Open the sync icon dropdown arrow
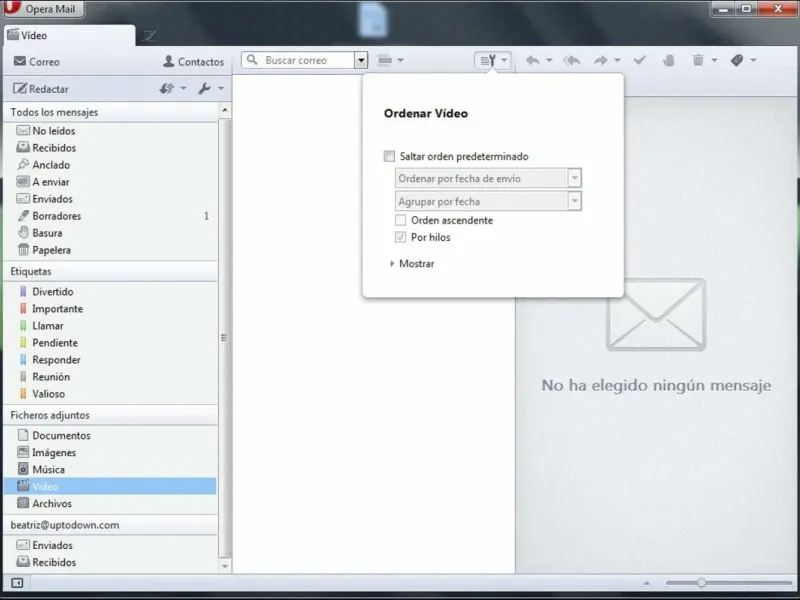The height and width of the screenshot is (600, 800). pos(184,89)
